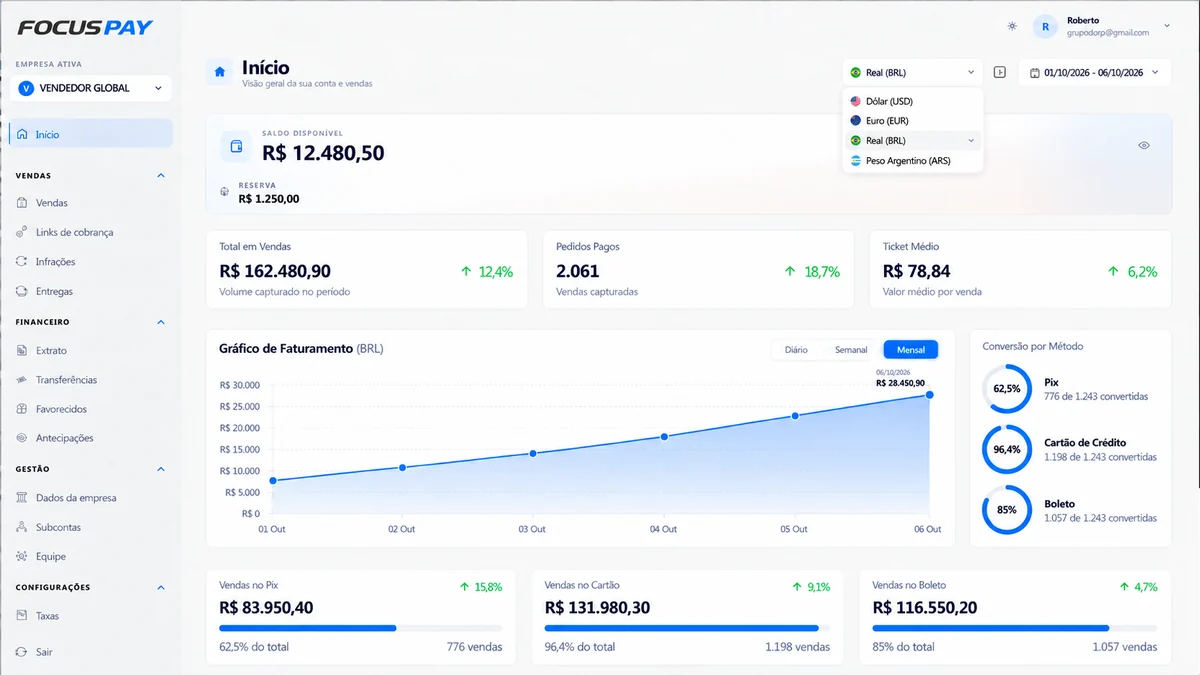Open the date range 01/10/2026 - 06/10/2026 dropdown
Viewport: 1200px width, 675px height.
(1094, 72)
